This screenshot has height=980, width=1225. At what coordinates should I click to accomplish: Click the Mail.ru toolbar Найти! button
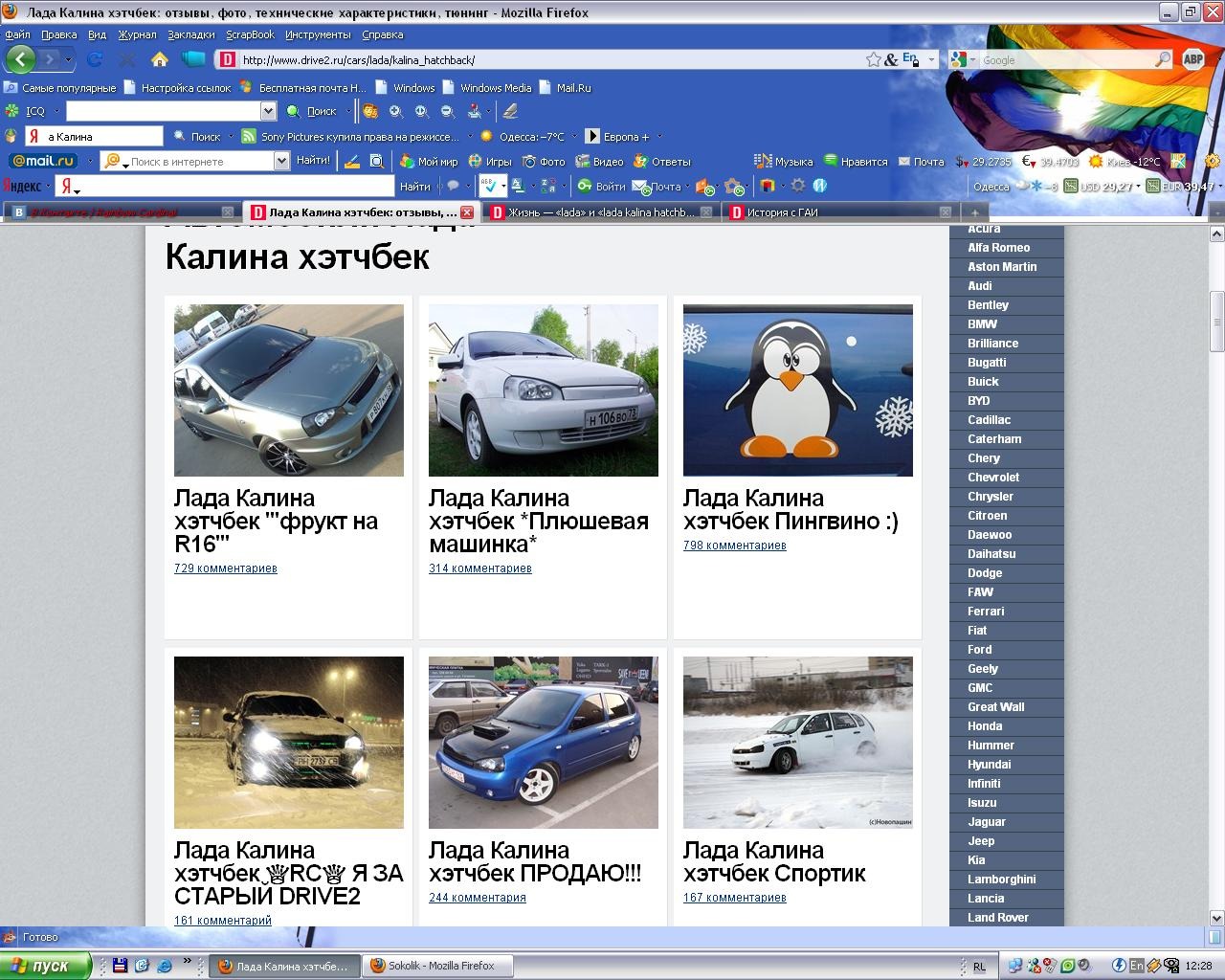313,161
